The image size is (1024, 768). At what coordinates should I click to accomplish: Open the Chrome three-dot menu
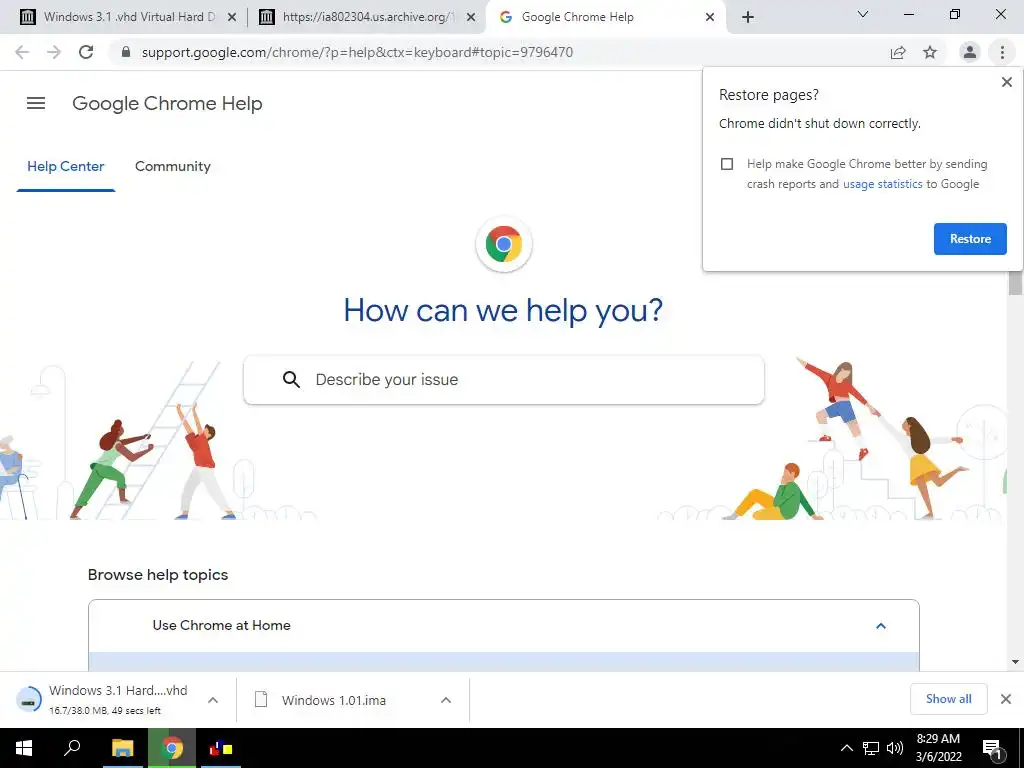1002,52
